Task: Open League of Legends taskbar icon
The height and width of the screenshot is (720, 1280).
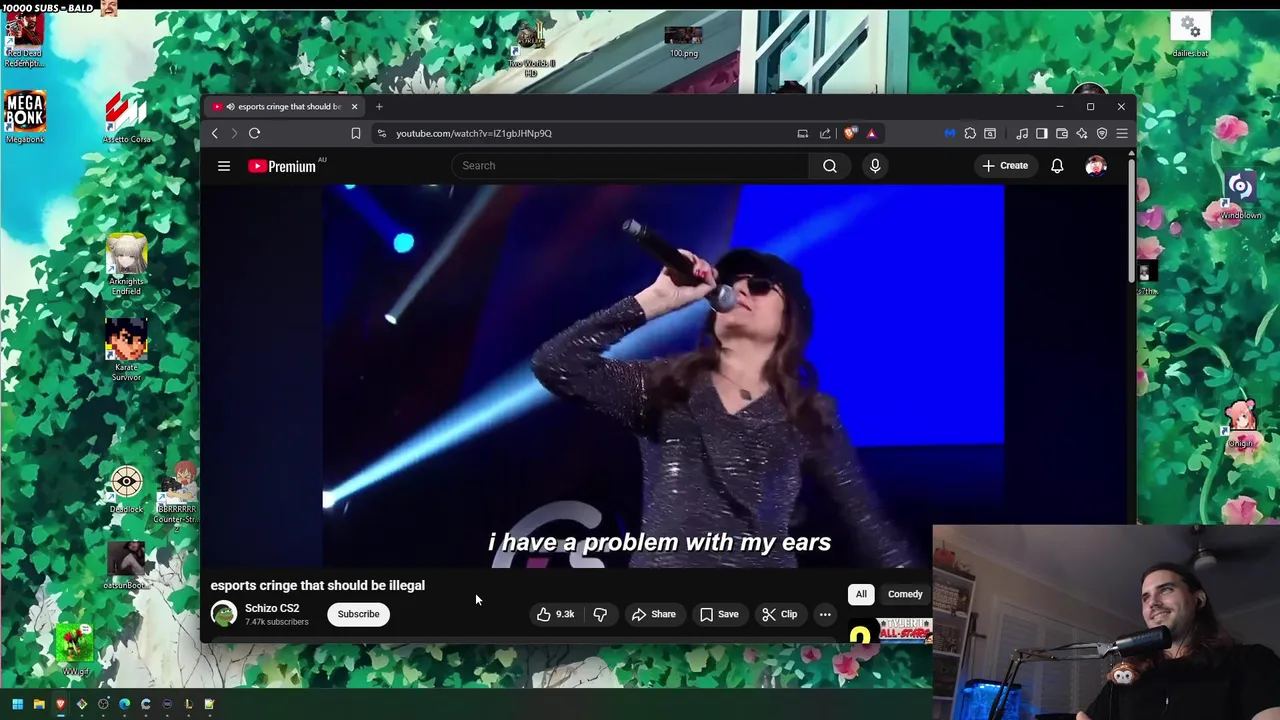Action: [188, 704]
